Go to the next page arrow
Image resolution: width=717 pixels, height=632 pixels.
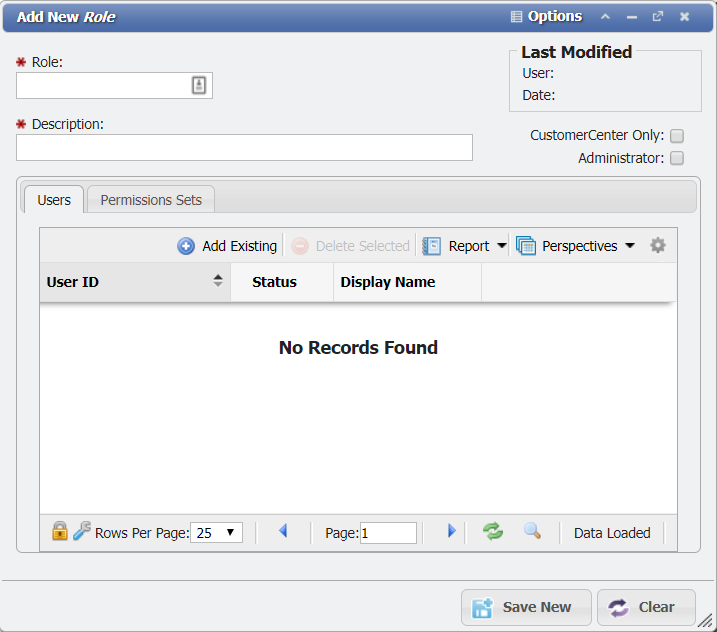click(451, 532)
